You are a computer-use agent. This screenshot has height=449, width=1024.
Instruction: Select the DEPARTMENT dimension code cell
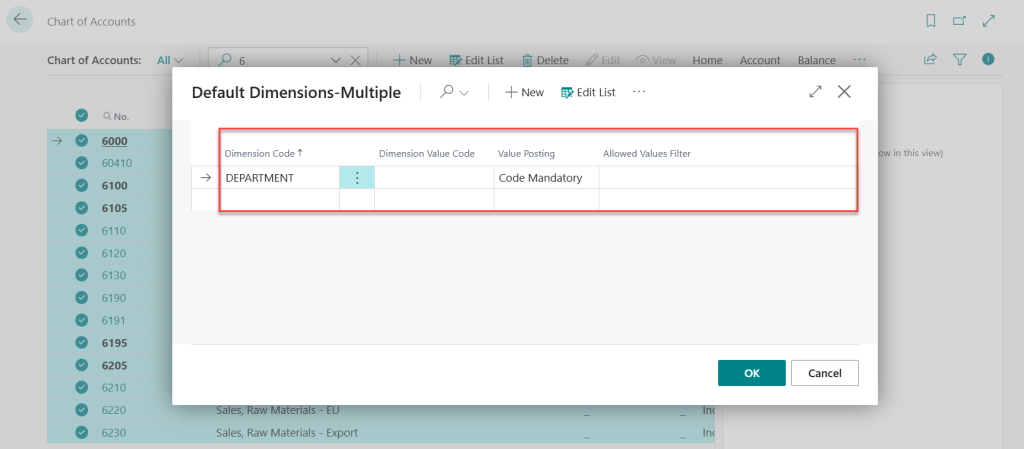[280, 178]
